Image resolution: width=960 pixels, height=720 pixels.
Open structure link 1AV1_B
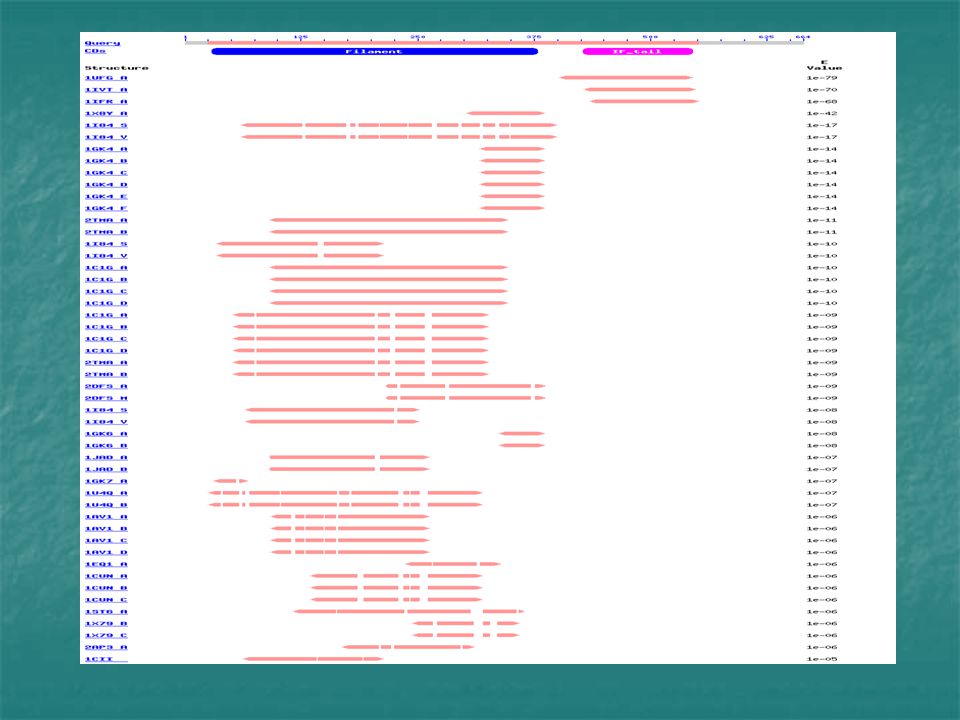click(106, 528)
